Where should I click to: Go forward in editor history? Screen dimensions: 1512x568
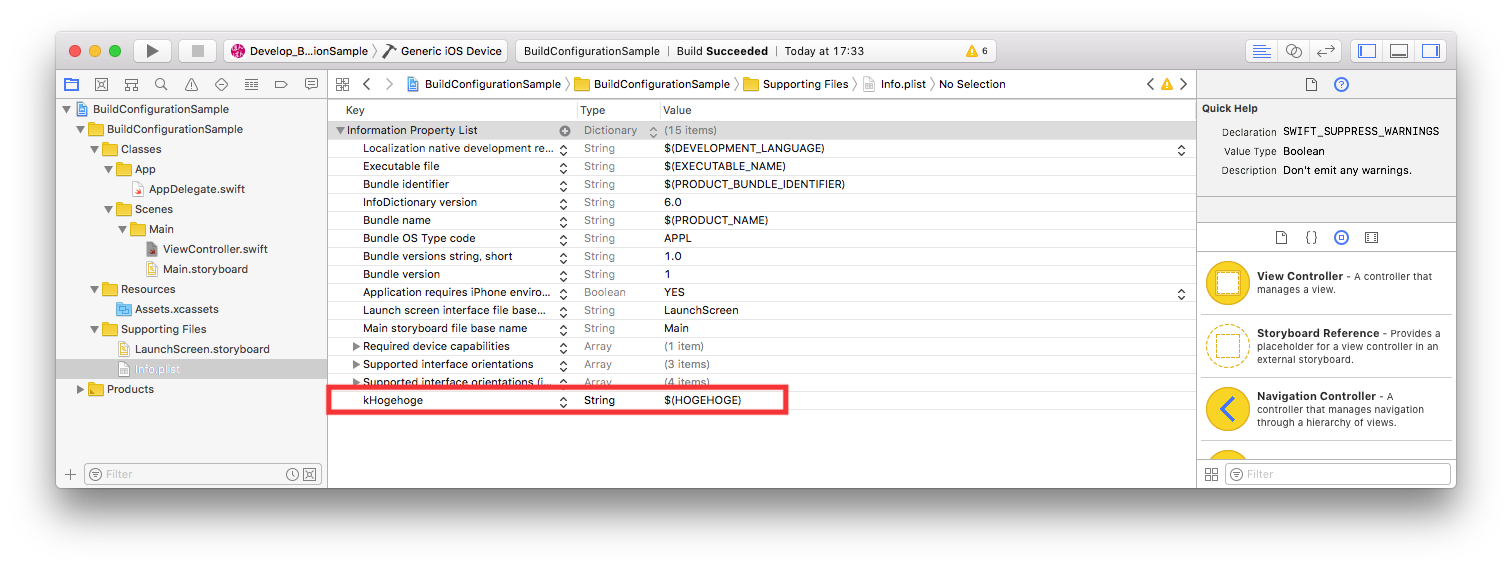point(390,84)
